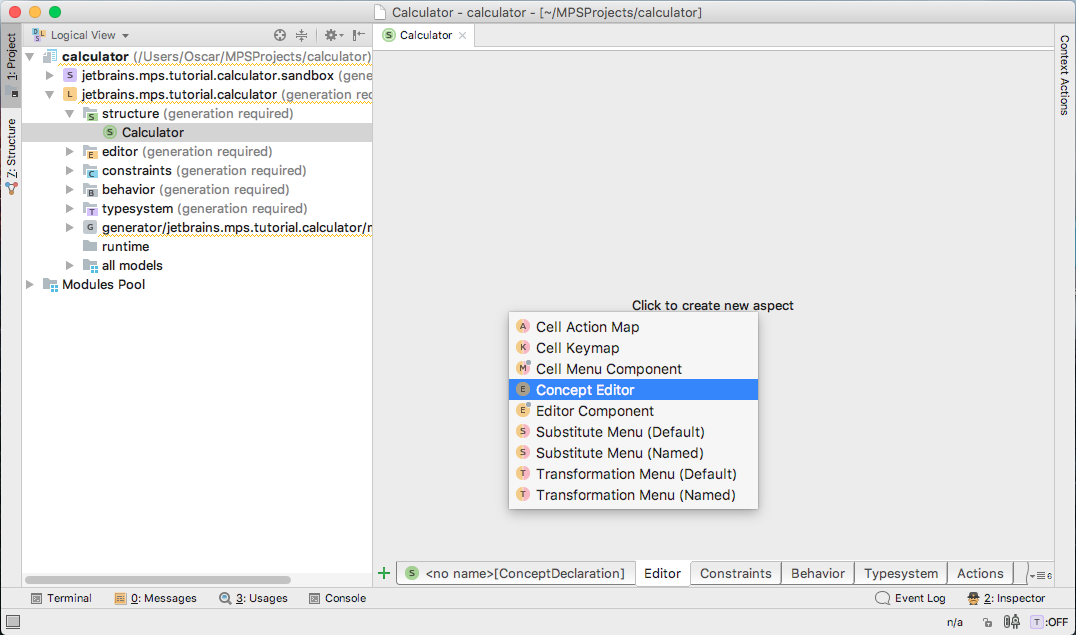Expand the editor aspect tree node

click(x=69, y=151)
